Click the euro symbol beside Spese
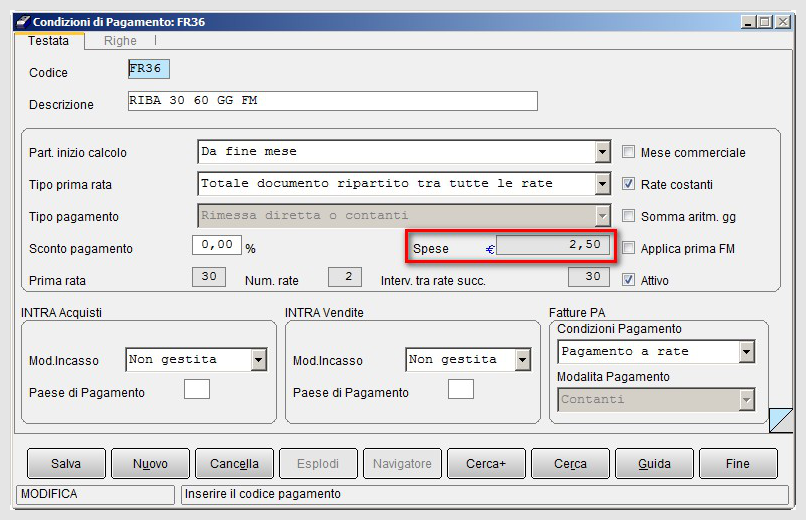This screenshot has height=520, width=806. 490,249
